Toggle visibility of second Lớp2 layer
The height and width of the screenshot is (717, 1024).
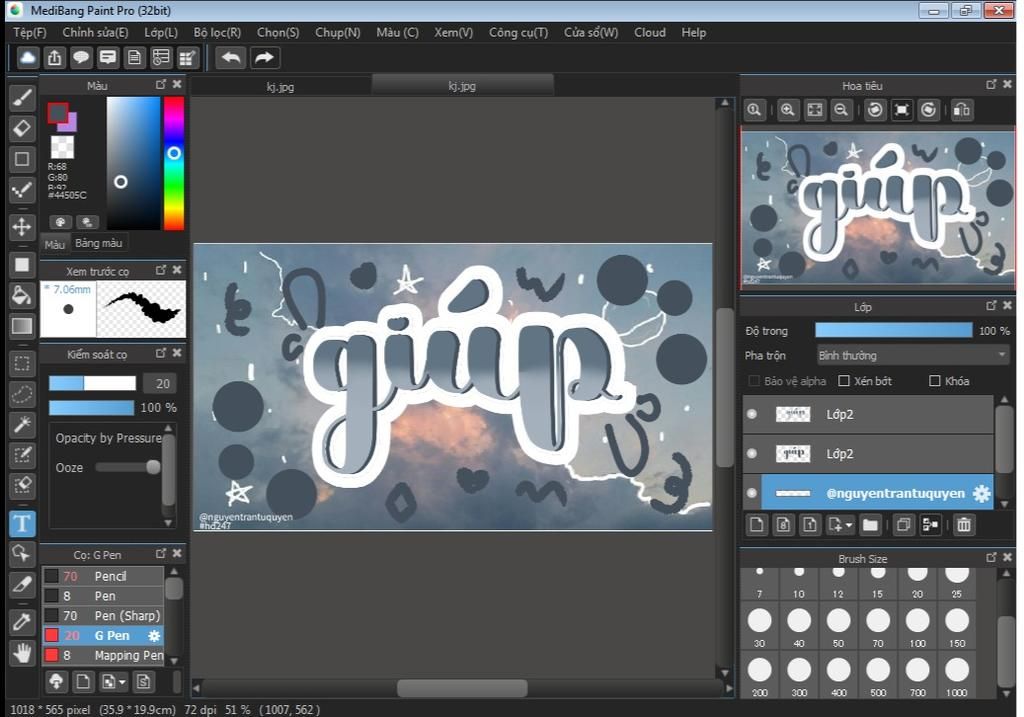pos(752,453)
